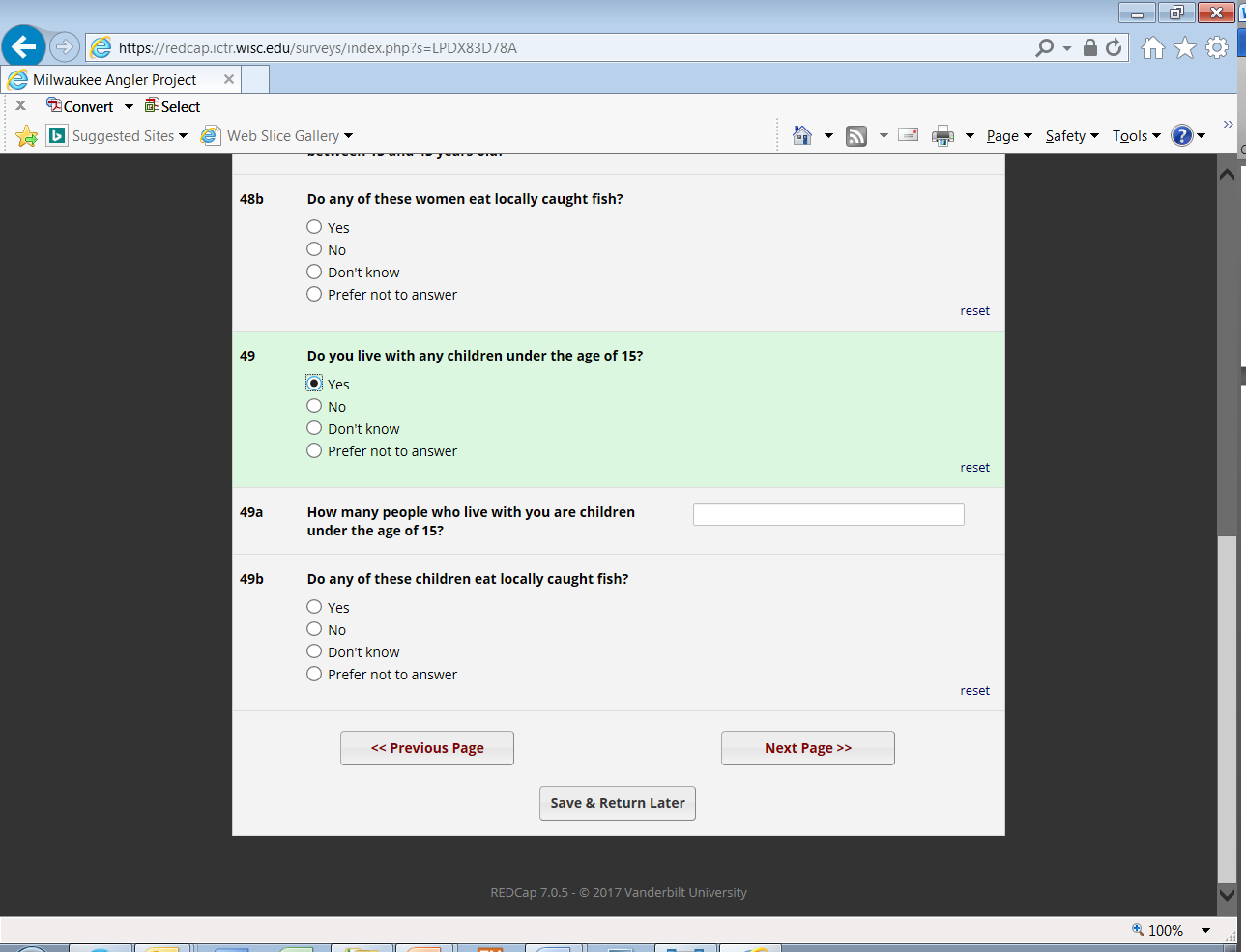Choose Prefer not to answer for question 49

[x=314, y=450]
